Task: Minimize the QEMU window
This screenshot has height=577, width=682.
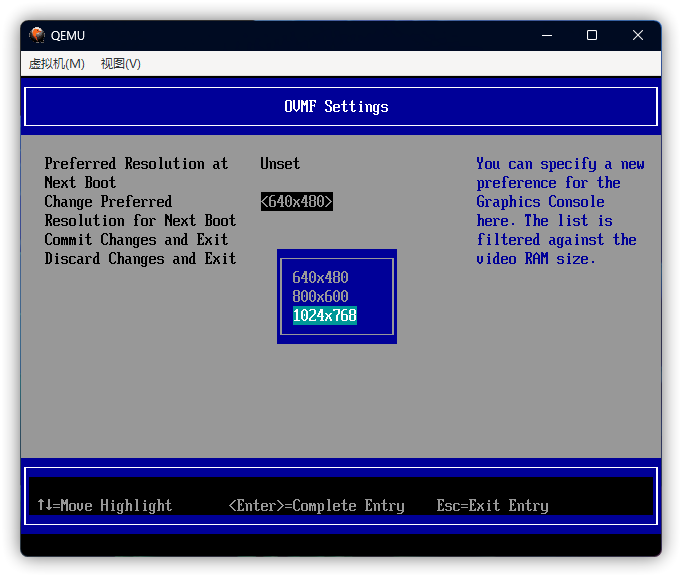Action: [x=546, y=35]
